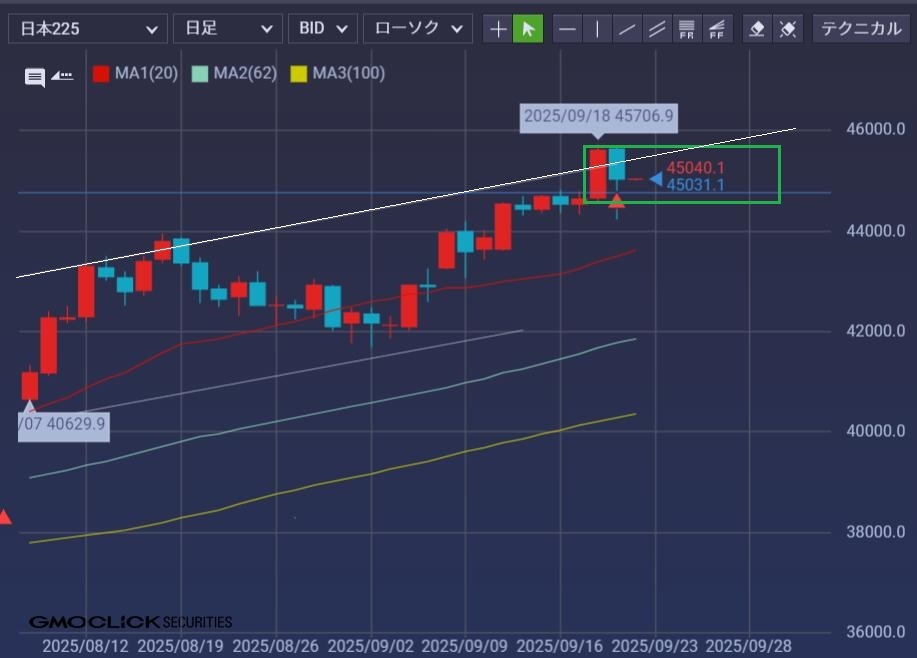Select the Fibonacci retracement FR tool
Image resolution: width=917 pixels, height=658 pixels.
coord(687,29)
